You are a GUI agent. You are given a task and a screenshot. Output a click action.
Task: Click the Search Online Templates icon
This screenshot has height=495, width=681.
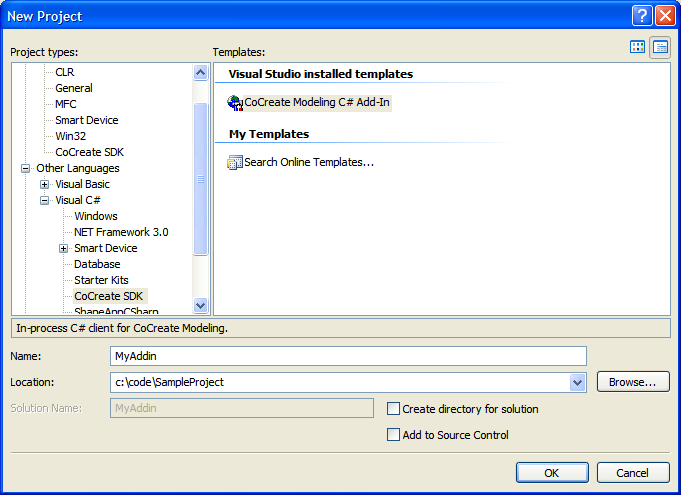tap(235, 162)
